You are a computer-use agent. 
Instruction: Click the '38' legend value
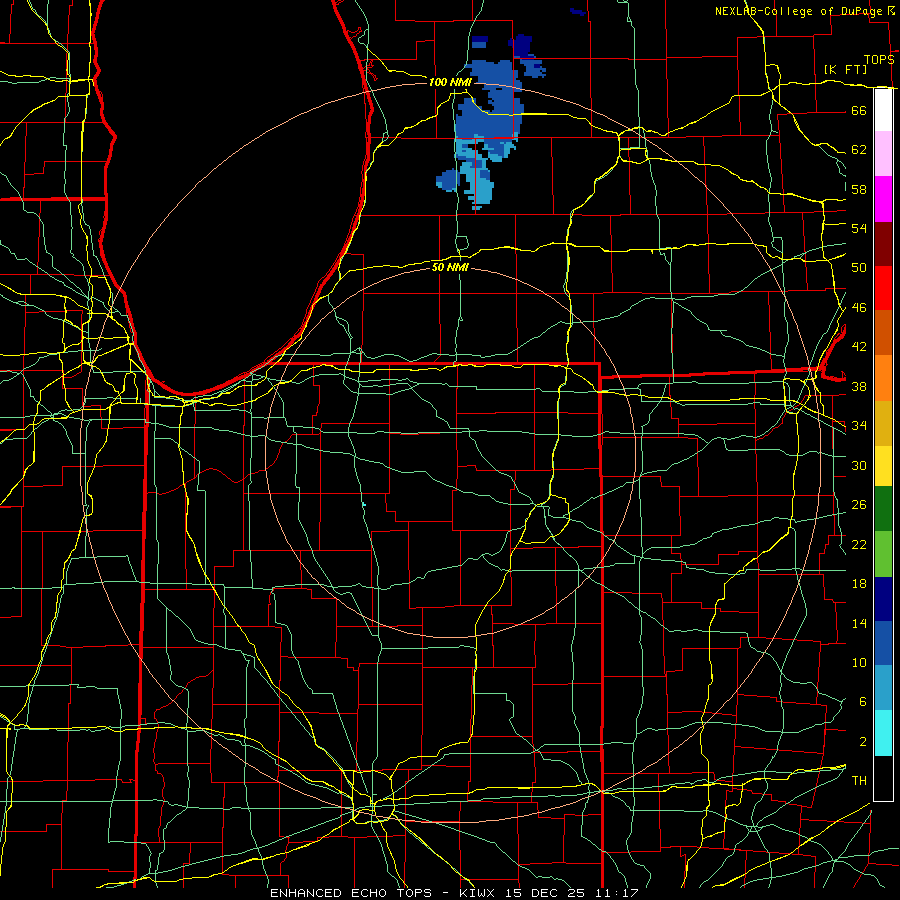tap(859, 386)
